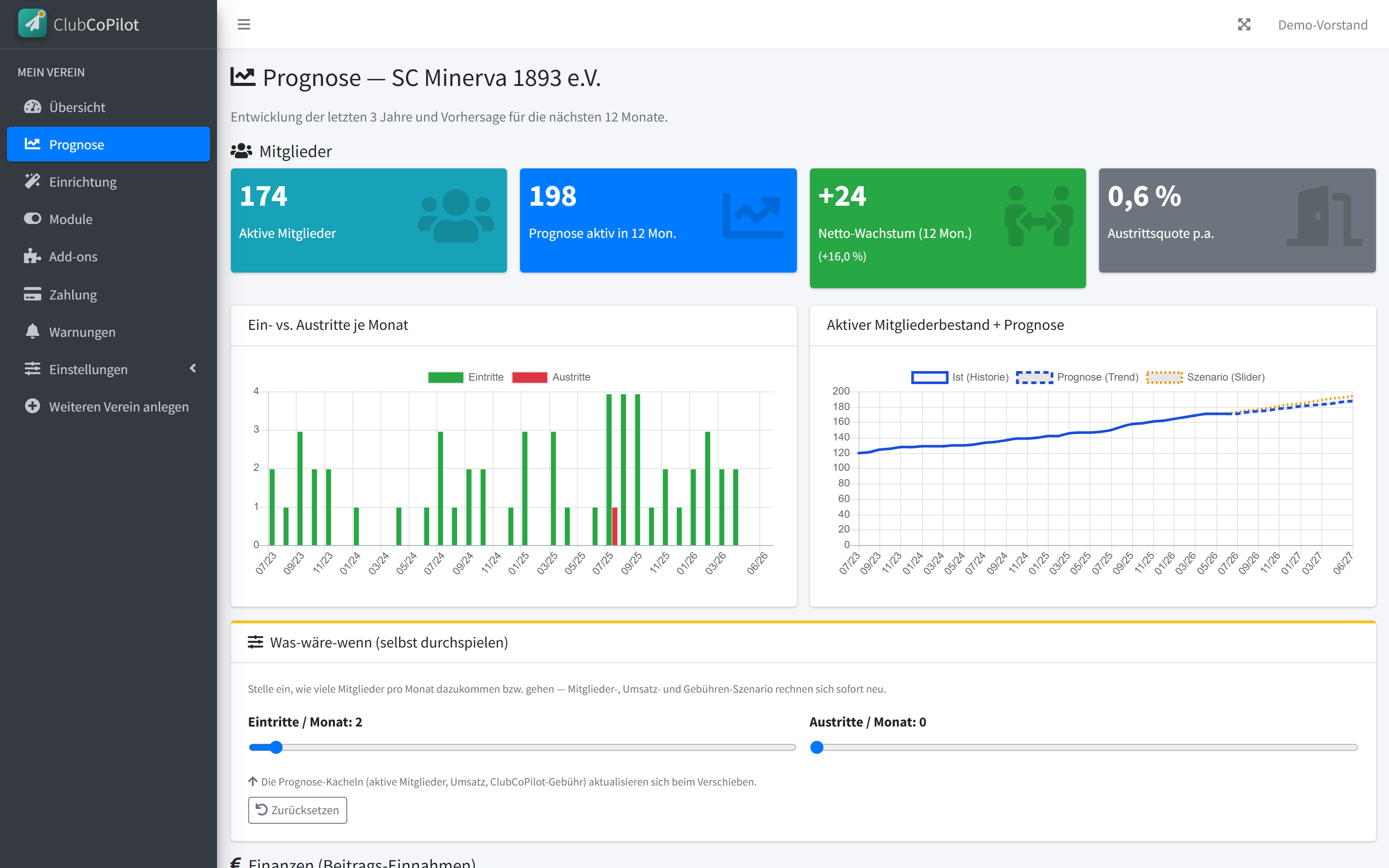
Task: Click the plus icon for Weiteren Verein anlegen
Action: point(33,406)
